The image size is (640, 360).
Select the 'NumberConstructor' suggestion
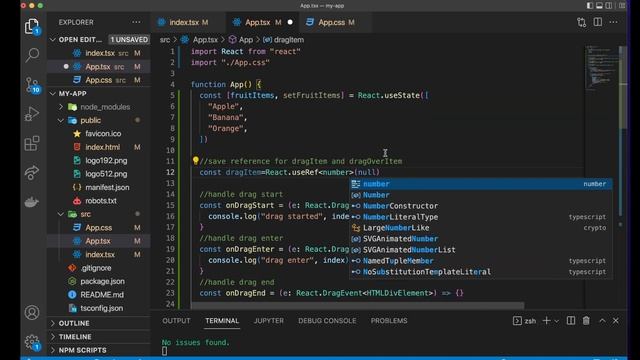(481, 206)
